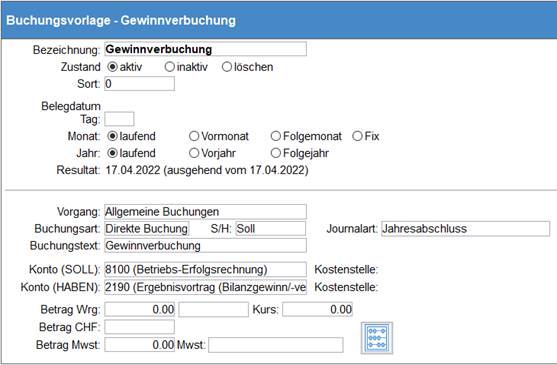Click the Resultat date '17.04.2022 (ausgehend vom 17.04.2022)'

point(207,170)
